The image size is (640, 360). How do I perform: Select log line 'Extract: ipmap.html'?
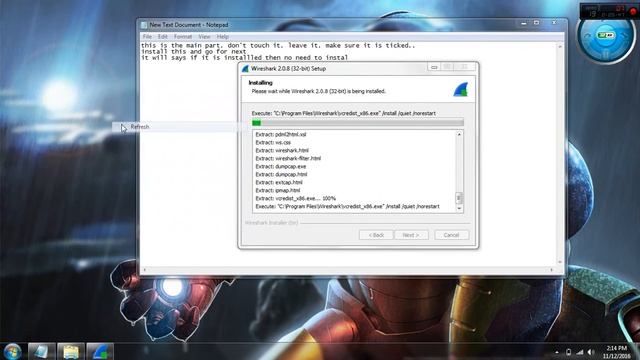pos(278,191)
